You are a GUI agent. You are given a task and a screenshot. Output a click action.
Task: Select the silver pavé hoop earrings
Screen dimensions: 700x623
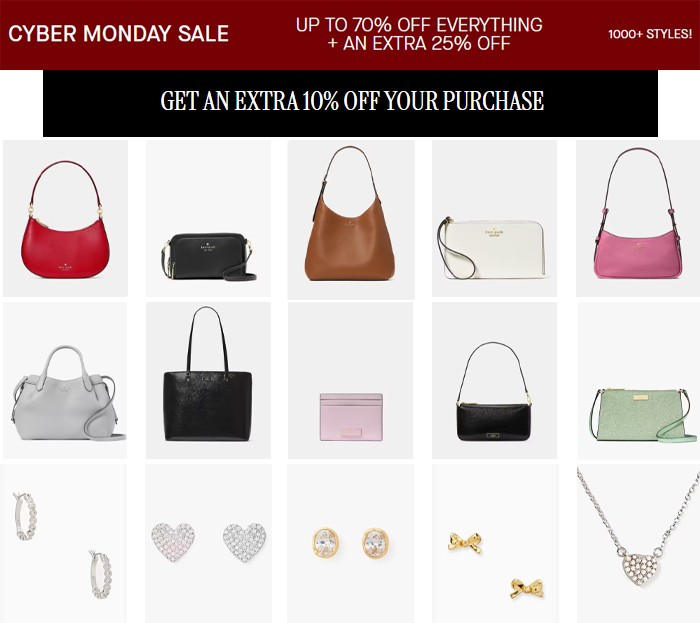[x=63, y=544]
